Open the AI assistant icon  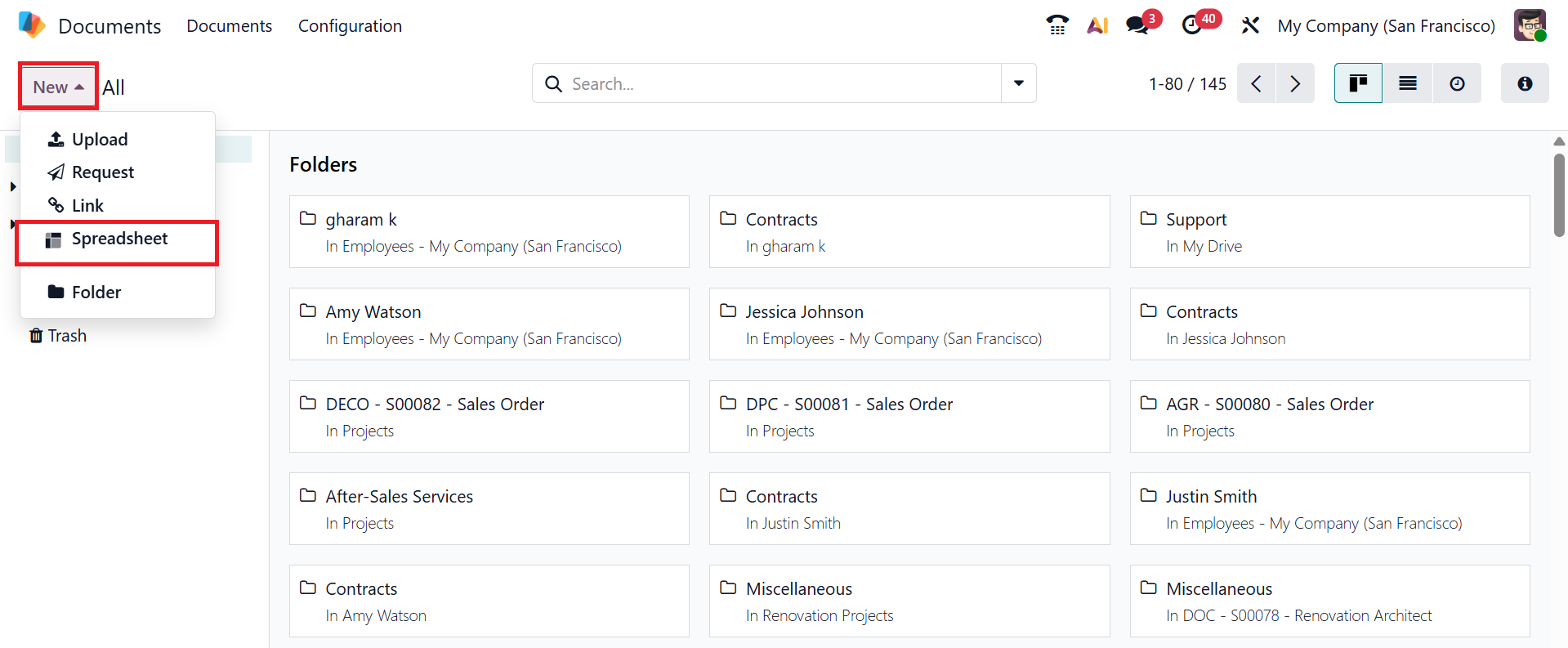(x=1097, y=25)
